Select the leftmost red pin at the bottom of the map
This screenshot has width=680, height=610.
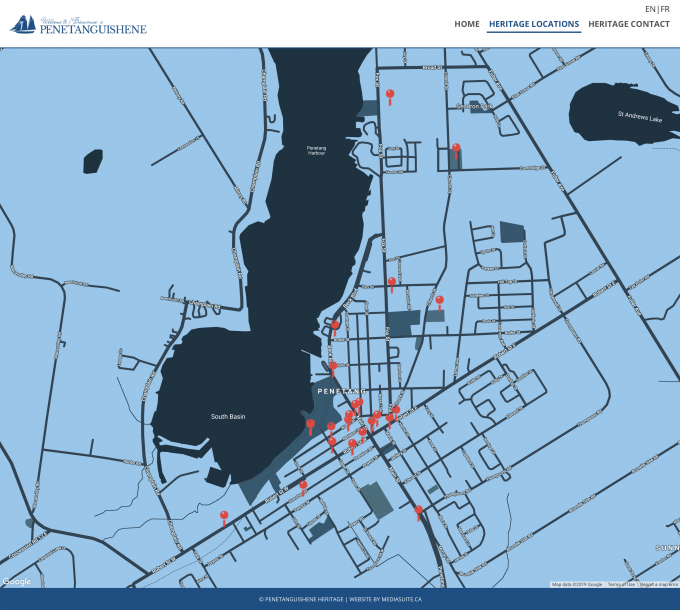pyautogui.click(x=224, y=517)
